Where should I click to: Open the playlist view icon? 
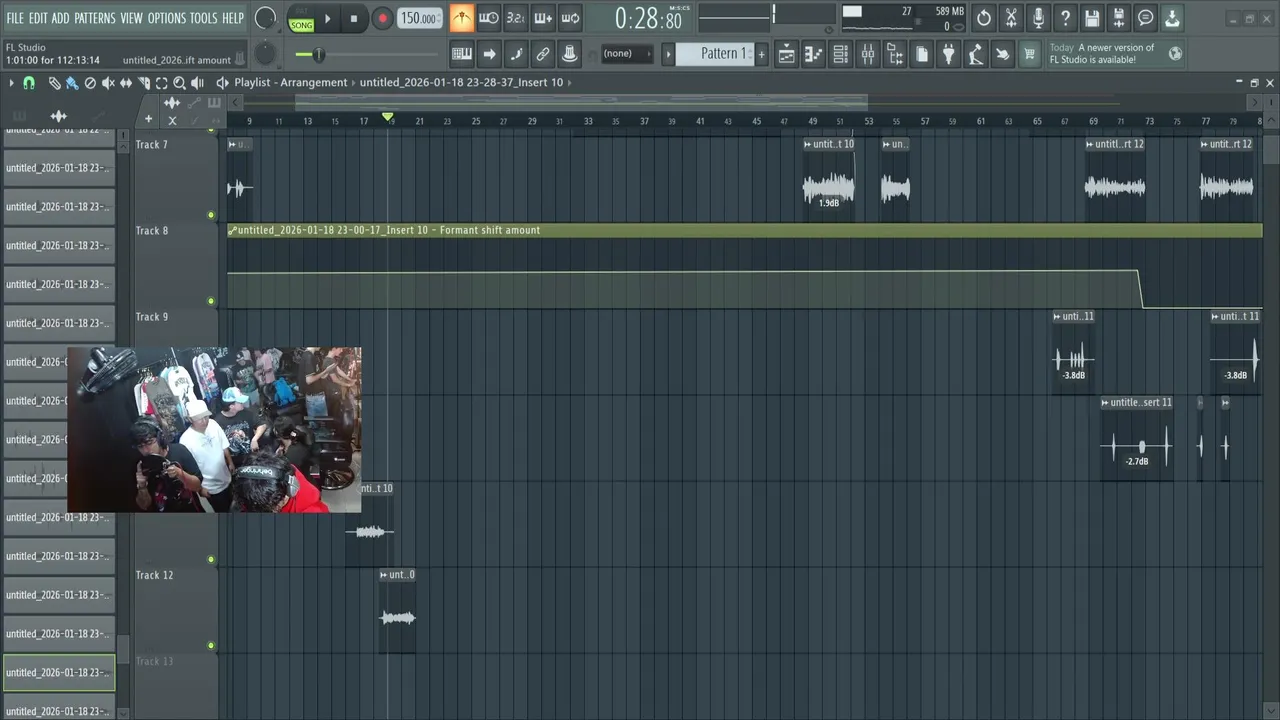click(x=787, y=54)
